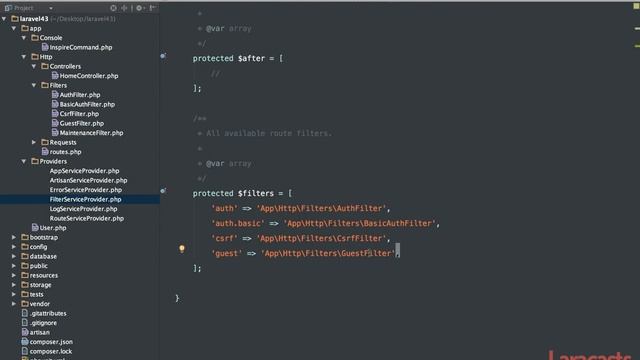The image size is (640, 360).
Task: Collapse the Providers folder arrow
Action: point(24,161)
